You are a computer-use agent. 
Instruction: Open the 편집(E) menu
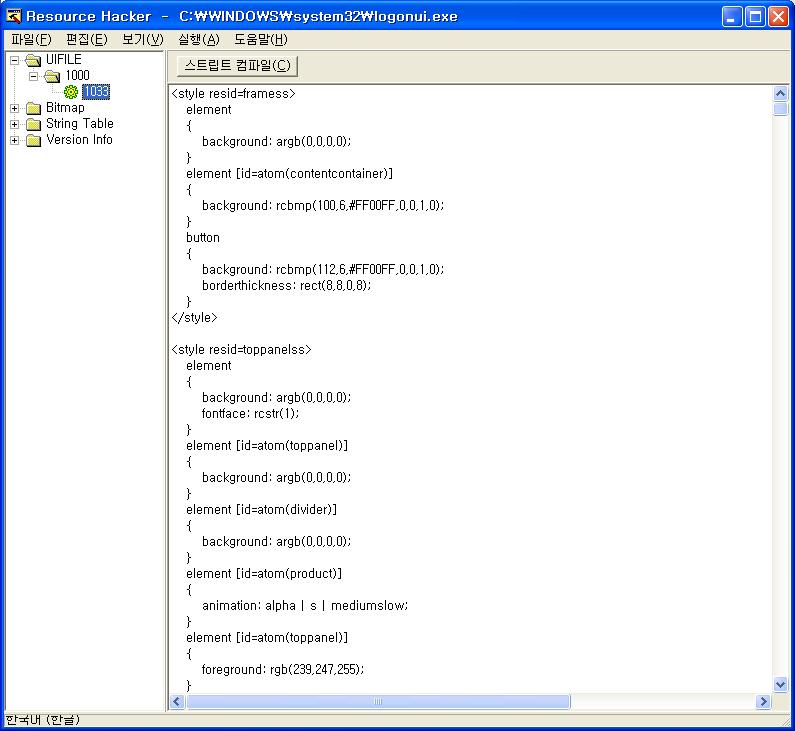pyautogui.click(x=86, y=40)
